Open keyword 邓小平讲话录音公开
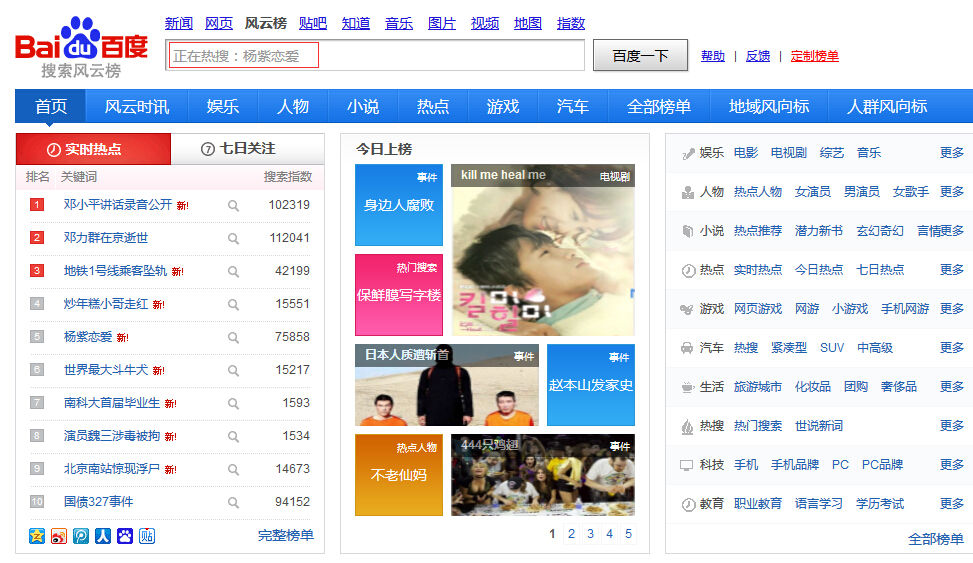The width and height of the screenshot is (973, 563). [x=118, y=205]
